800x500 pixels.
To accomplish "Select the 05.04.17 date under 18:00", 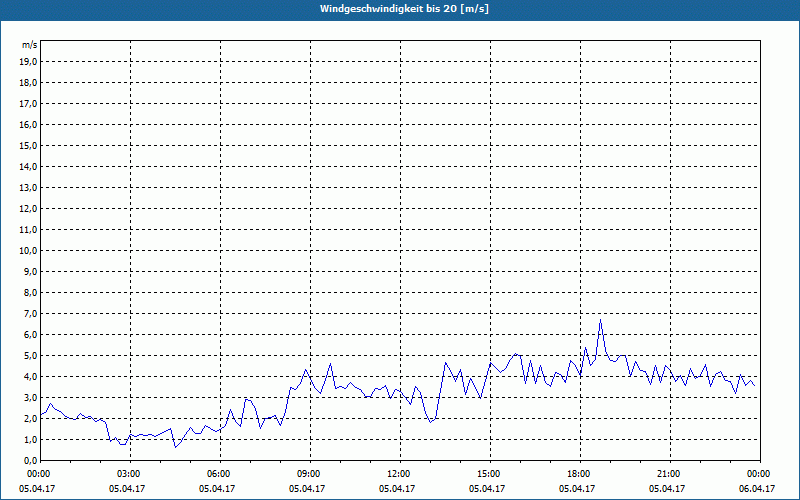I will pos(577,488).
